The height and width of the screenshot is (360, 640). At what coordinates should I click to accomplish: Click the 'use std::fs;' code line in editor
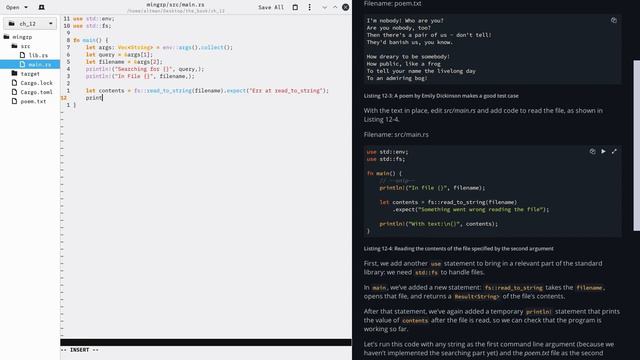(92, 26)
